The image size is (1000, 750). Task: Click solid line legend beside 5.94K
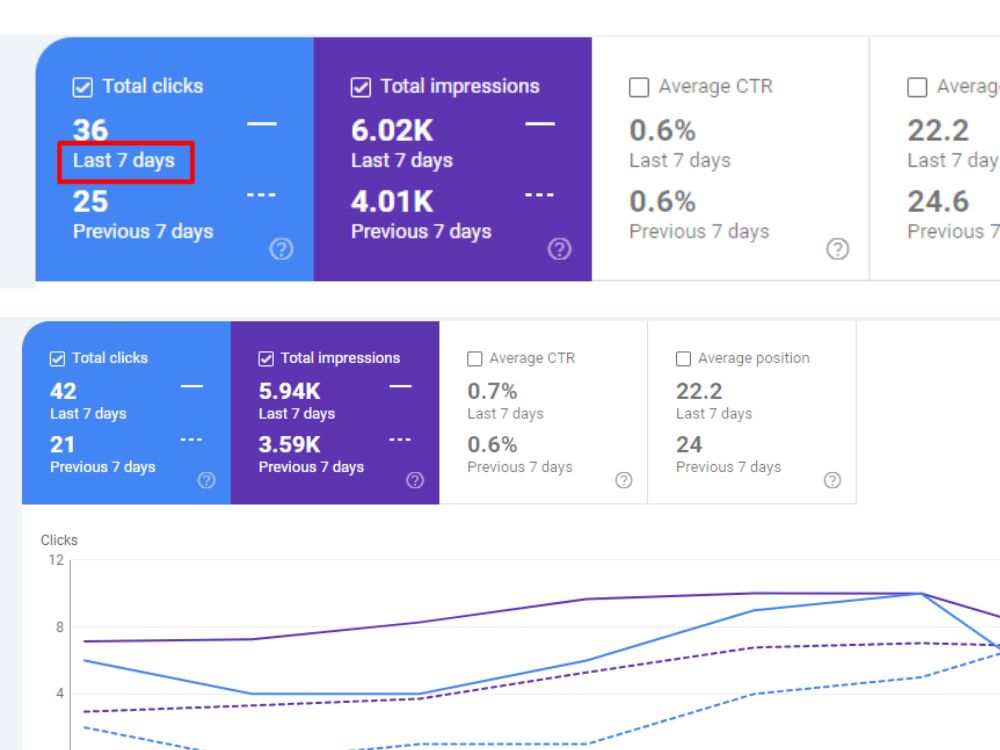[x=401, y=386]
